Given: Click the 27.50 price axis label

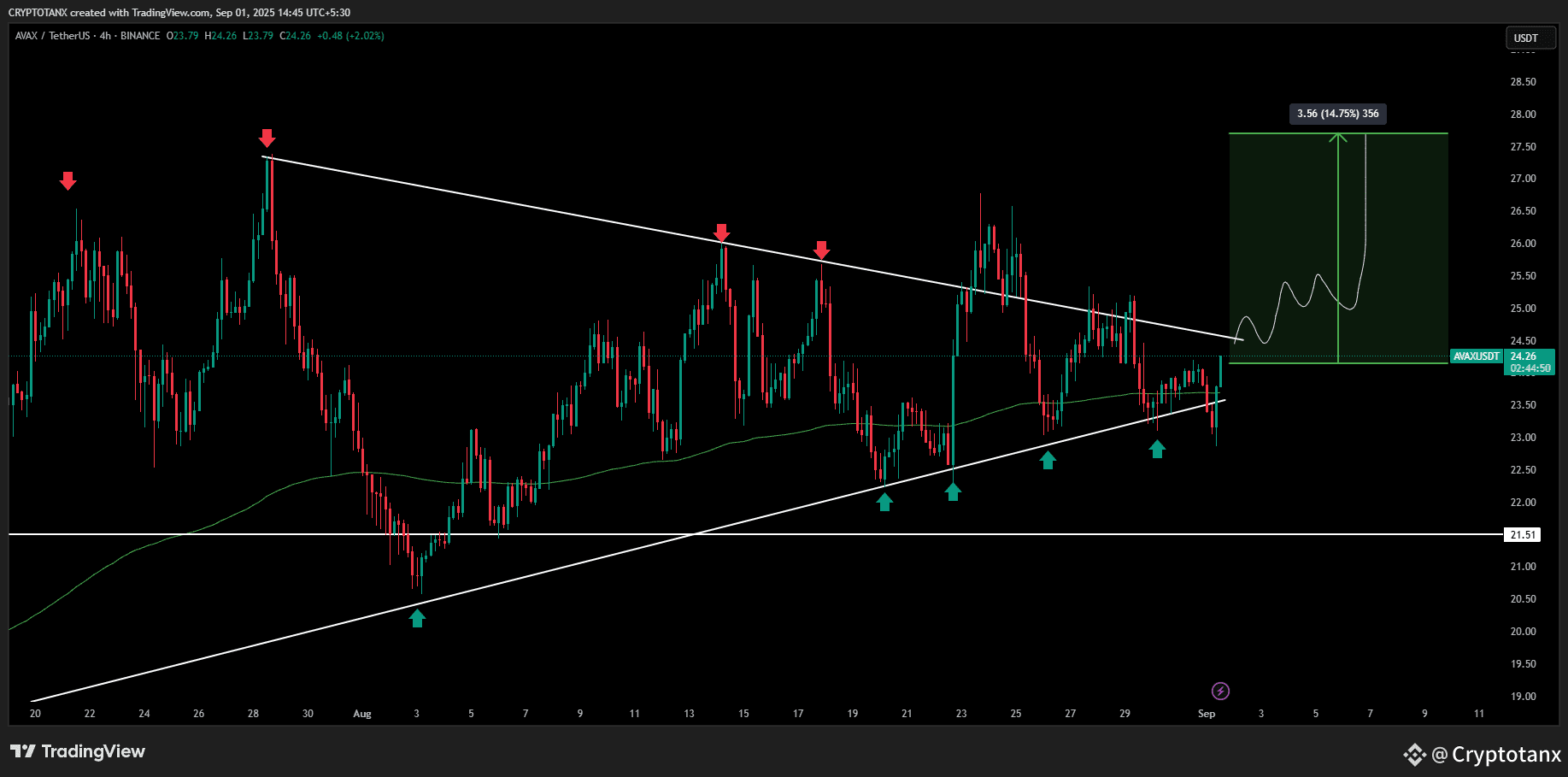Looking at the screenshot, I should pyautogui.click(x=1523, y=147).
